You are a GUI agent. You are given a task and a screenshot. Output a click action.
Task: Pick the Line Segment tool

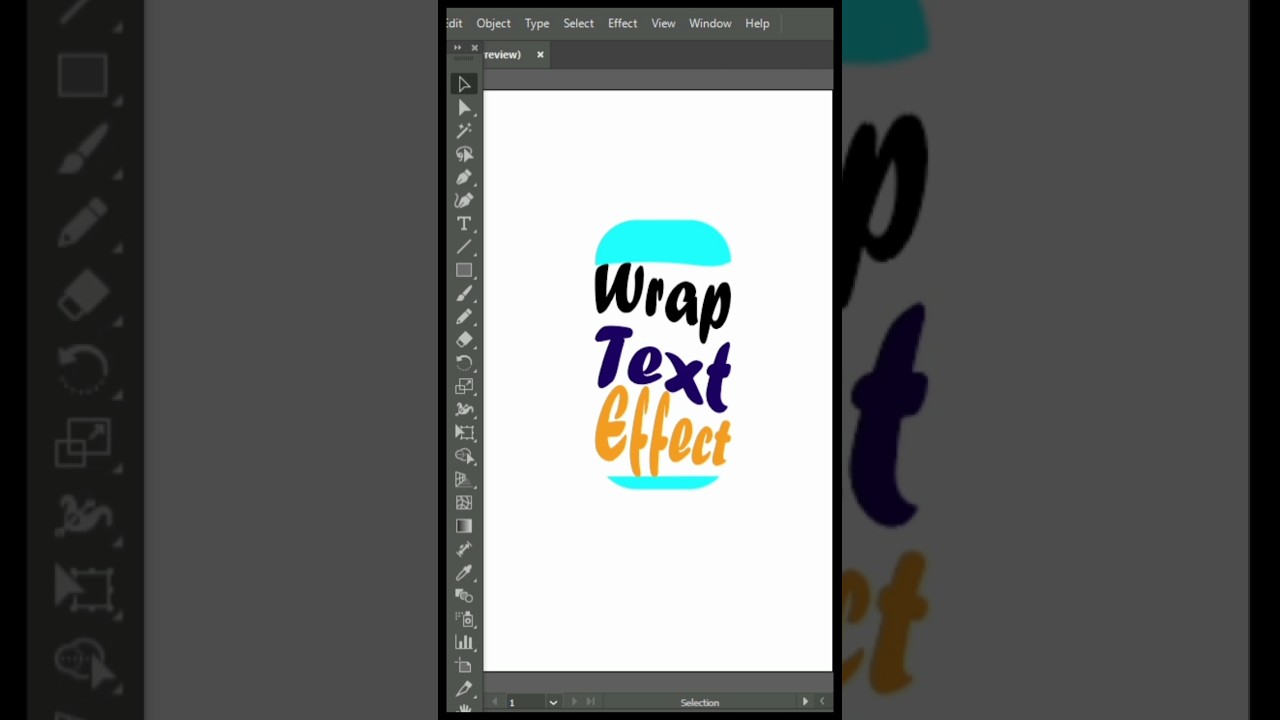(464, 247)
